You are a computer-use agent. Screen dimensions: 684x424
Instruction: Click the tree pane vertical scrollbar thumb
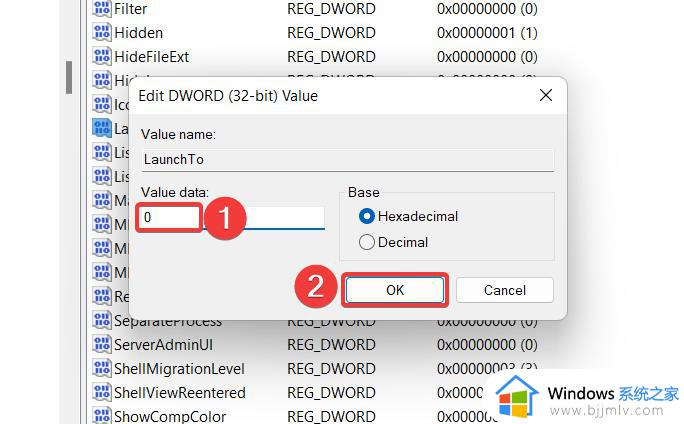pos(69,77)
